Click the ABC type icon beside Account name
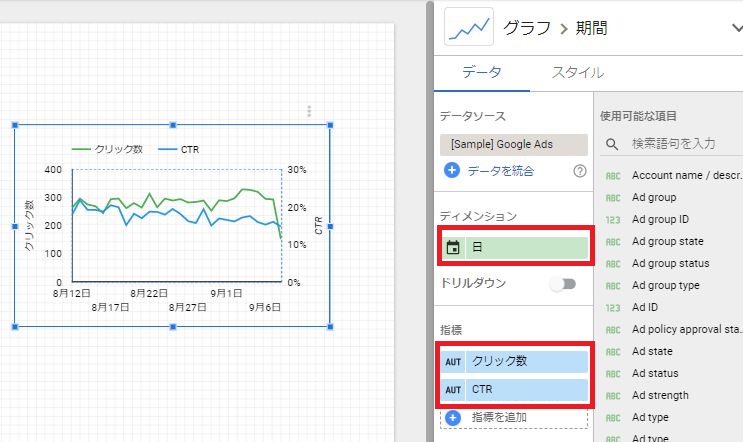This screenshot has width=743, height=442. coord(613,176)
